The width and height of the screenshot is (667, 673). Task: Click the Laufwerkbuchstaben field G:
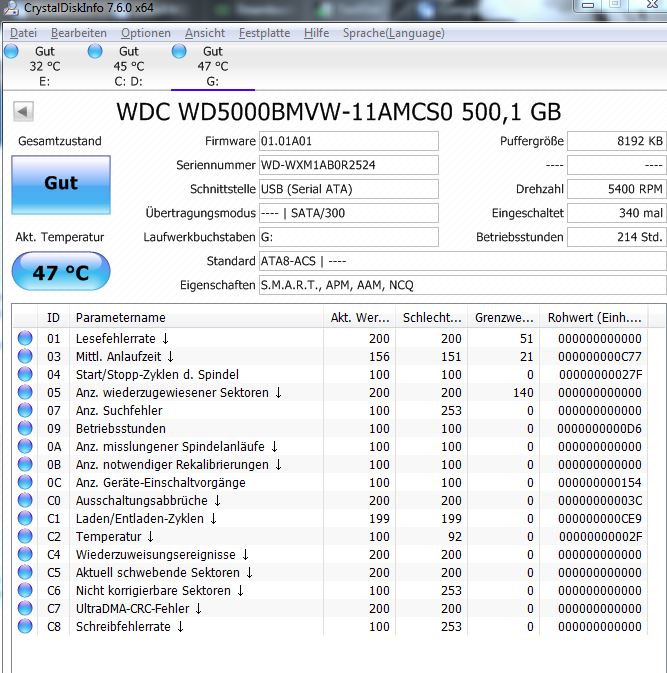click(x=349, y=237)
